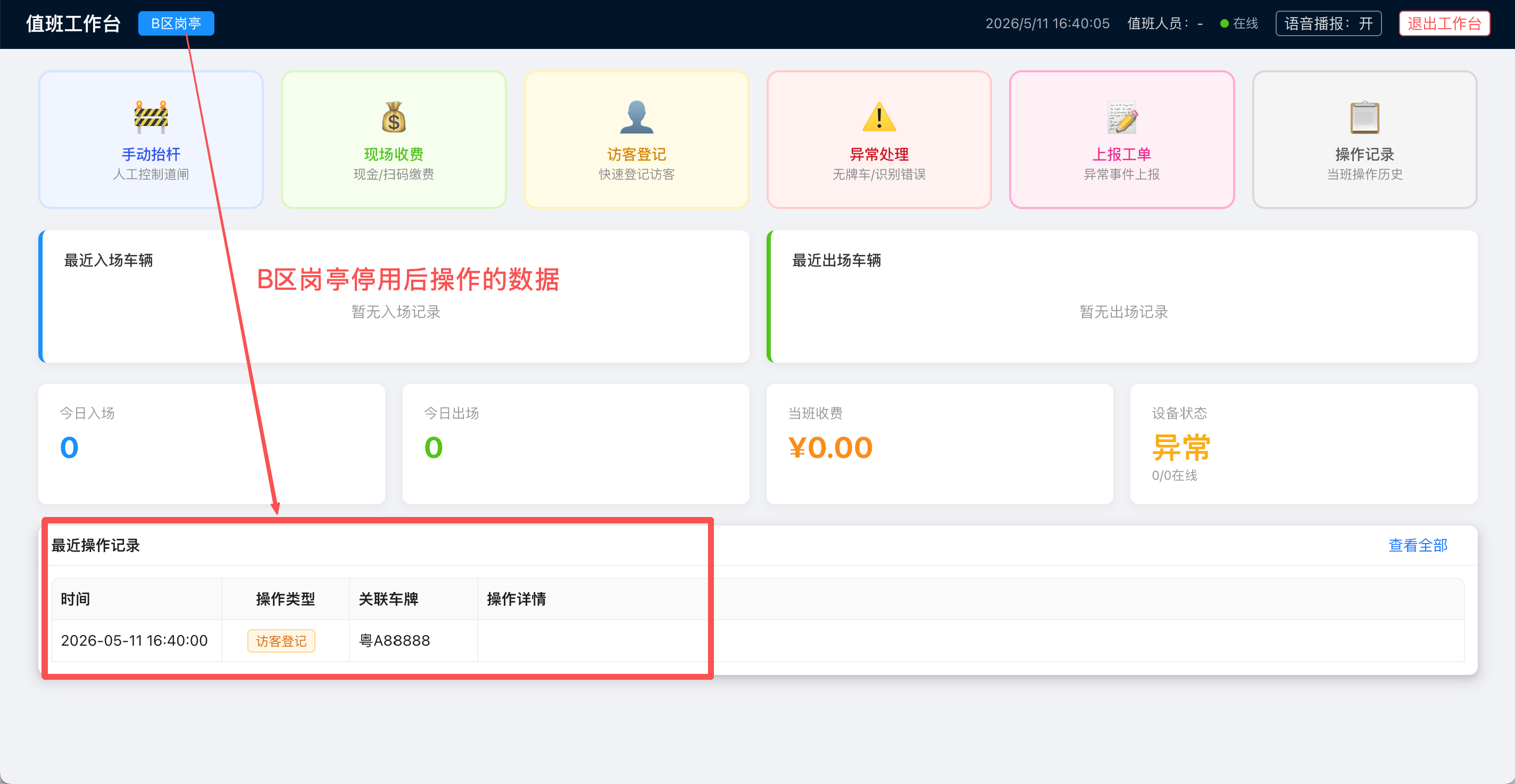Open the 手动抬杆 card title
The image size is (1515, 784).
coord(151,154)
